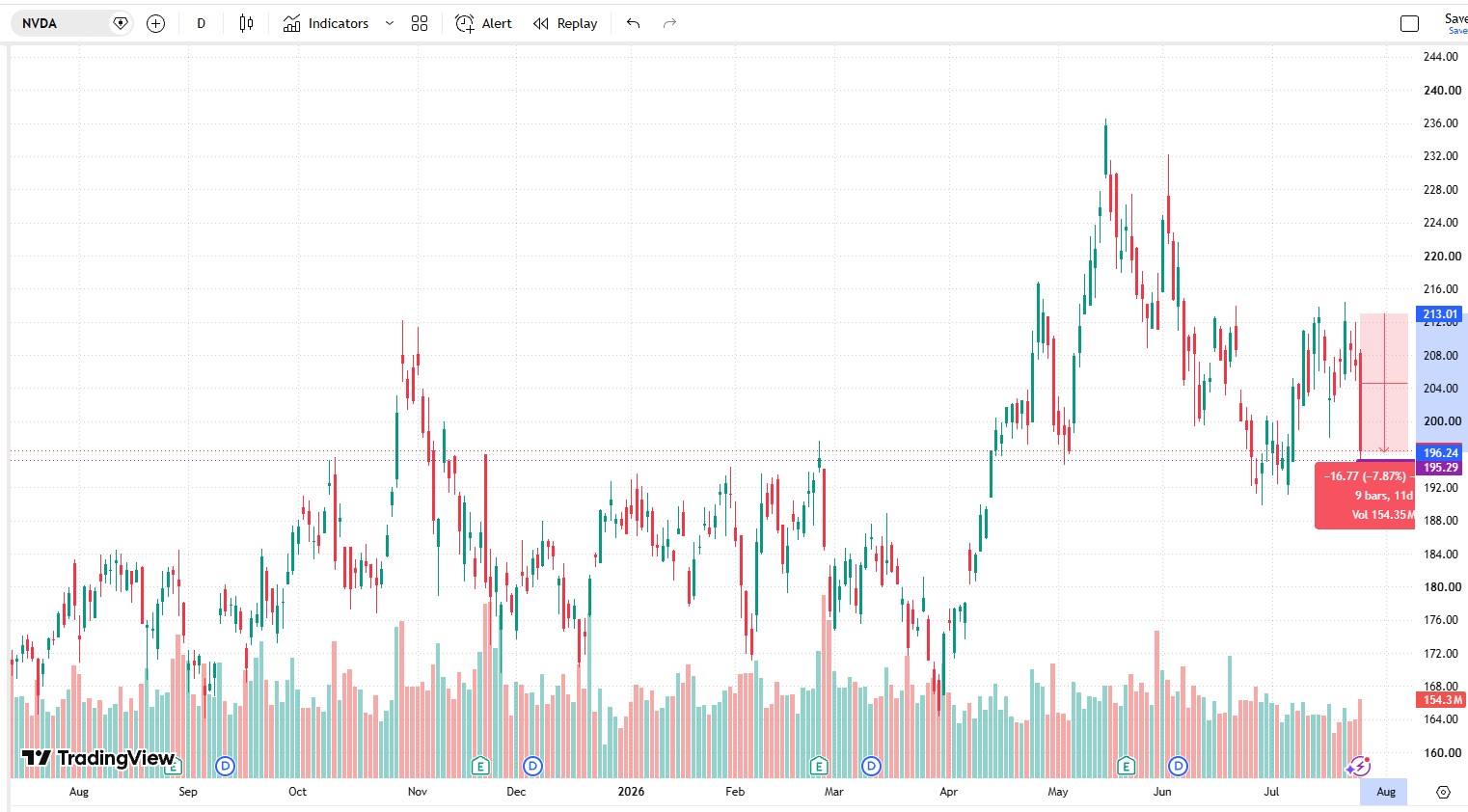The image size is (1468, 812).
Task: Click the Oct label on time axis
Action: pyautogui.click(x=297, y=792)
